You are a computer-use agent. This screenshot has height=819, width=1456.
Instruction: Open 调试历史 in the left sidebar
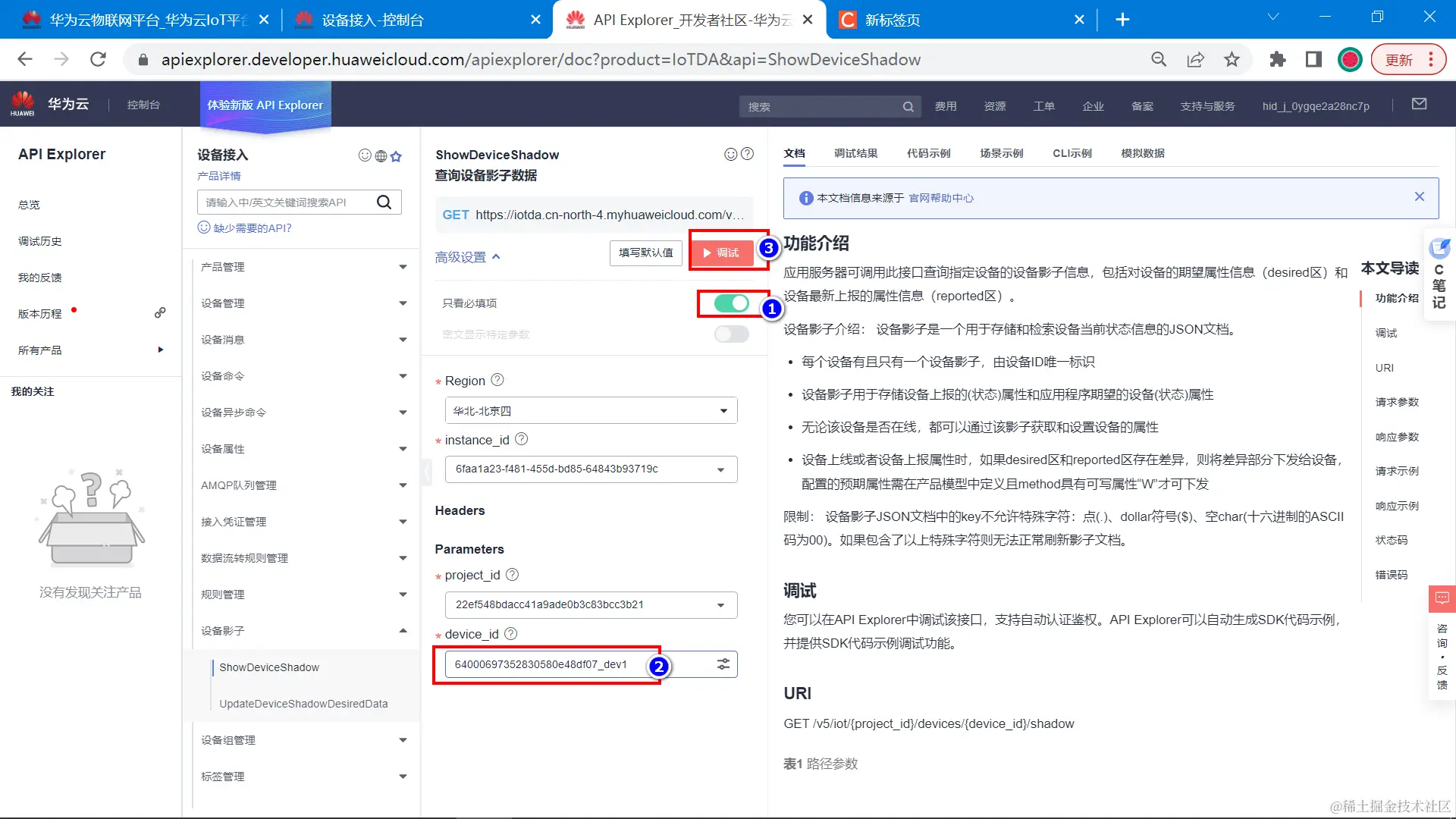(39, 241)
